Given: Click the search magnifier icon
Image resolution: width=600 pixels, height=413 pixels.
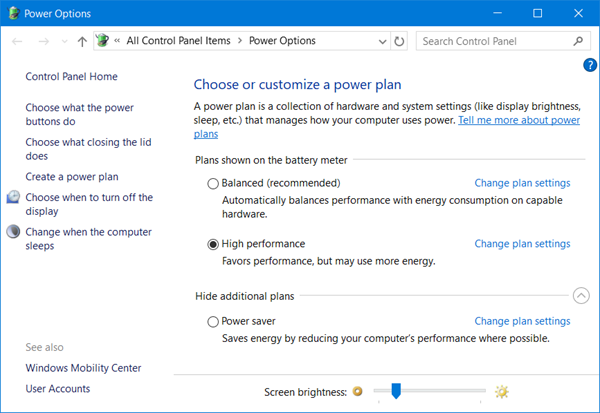Looking at the screenshot, I should point(578,41).
